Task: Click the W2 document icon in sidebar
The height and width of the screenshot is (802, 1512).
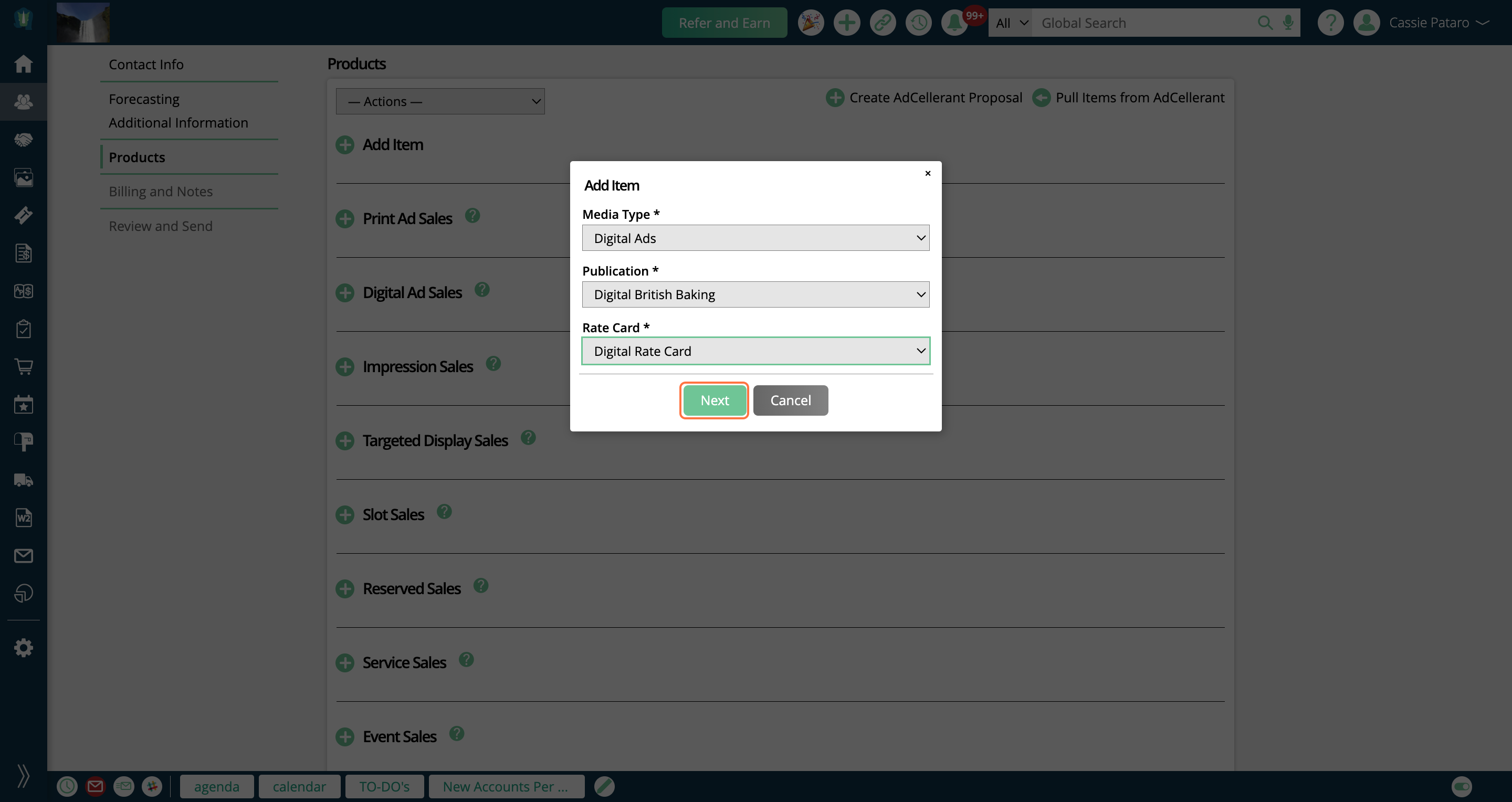Action: point(24,518)
